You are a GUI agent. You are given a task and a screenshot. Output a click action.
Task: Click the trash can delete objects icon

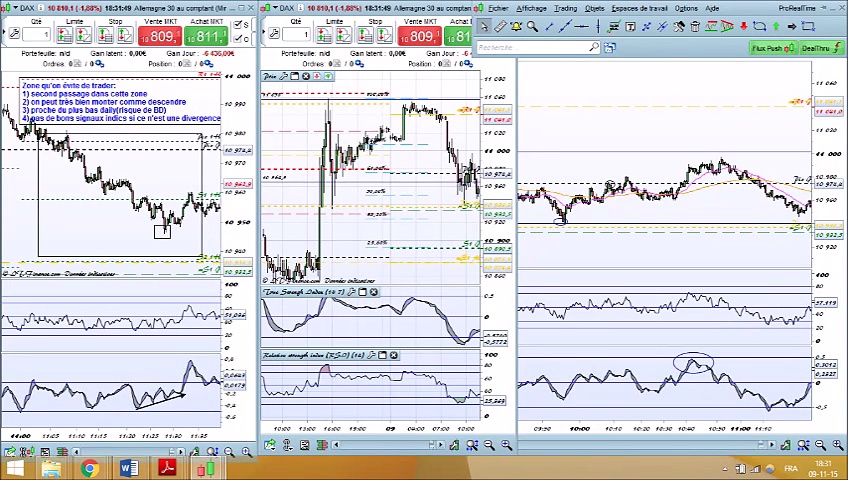[695, 27]
